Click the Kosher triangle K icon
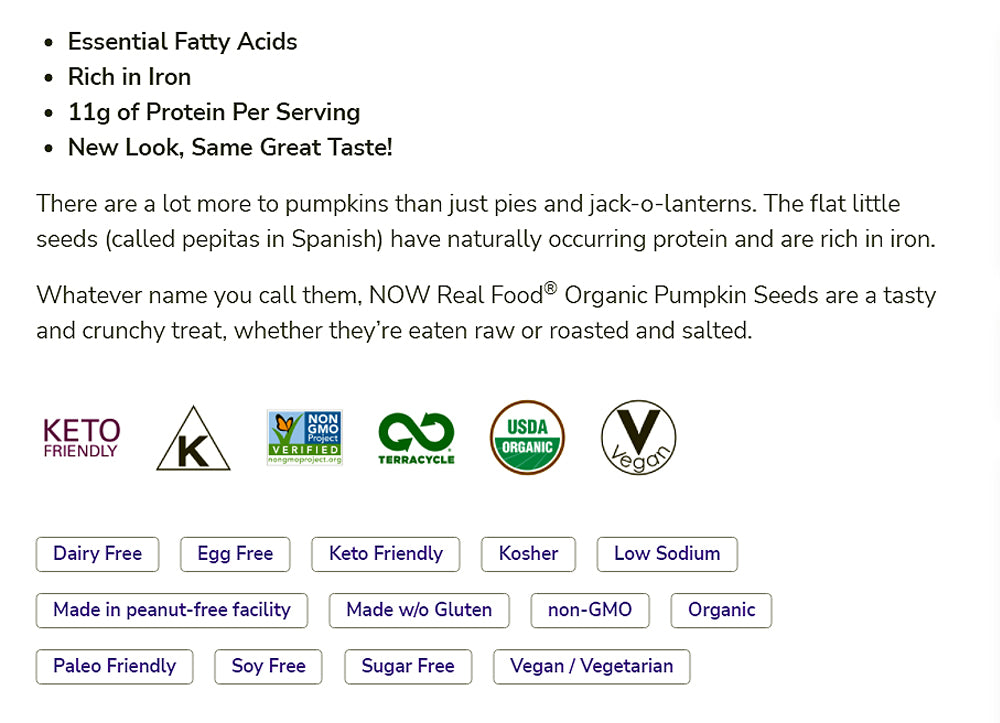Image resolution: width=1000 pixels, height=723 pixels. click(x=193, y=439)
